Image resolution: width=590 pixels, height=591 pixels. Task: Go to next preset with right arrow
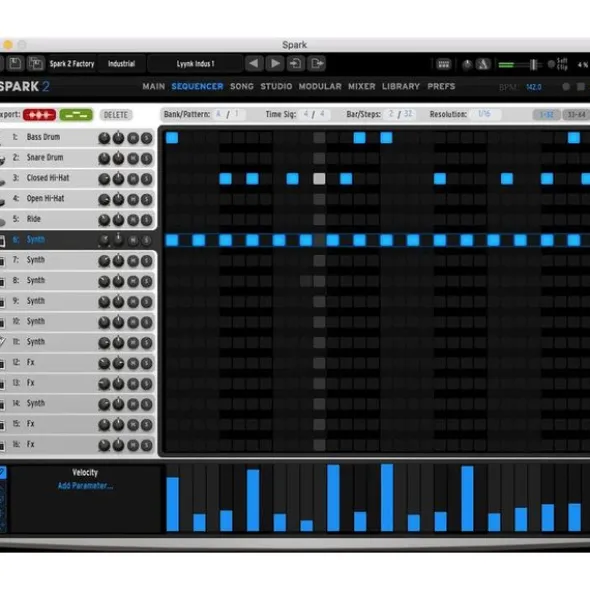pos(275,63)
